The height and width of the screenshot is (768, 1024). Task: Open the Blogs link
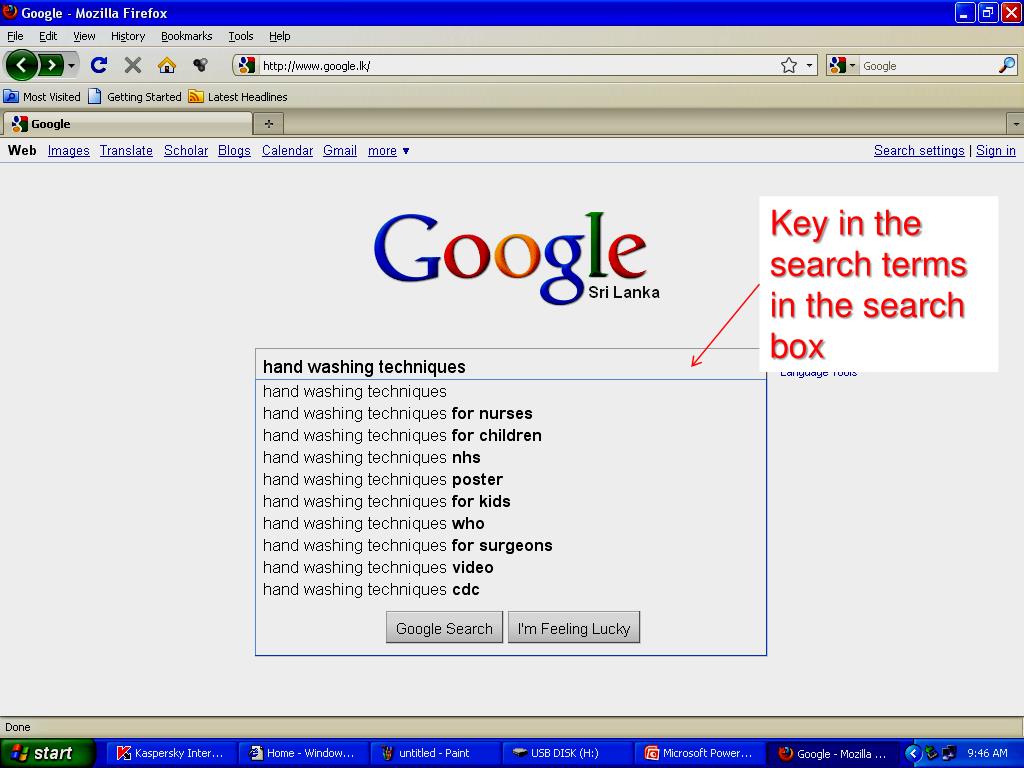click(234, 151)
